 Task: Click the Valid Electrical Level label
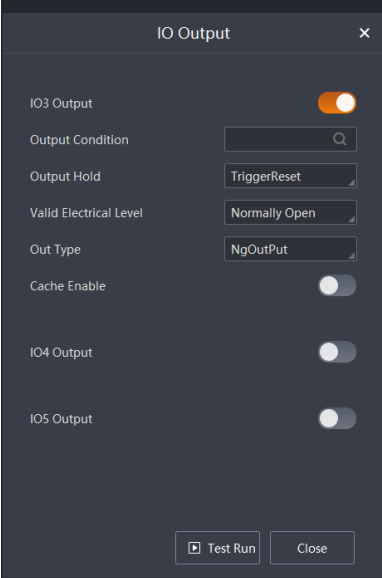click(x=86, y=213)
